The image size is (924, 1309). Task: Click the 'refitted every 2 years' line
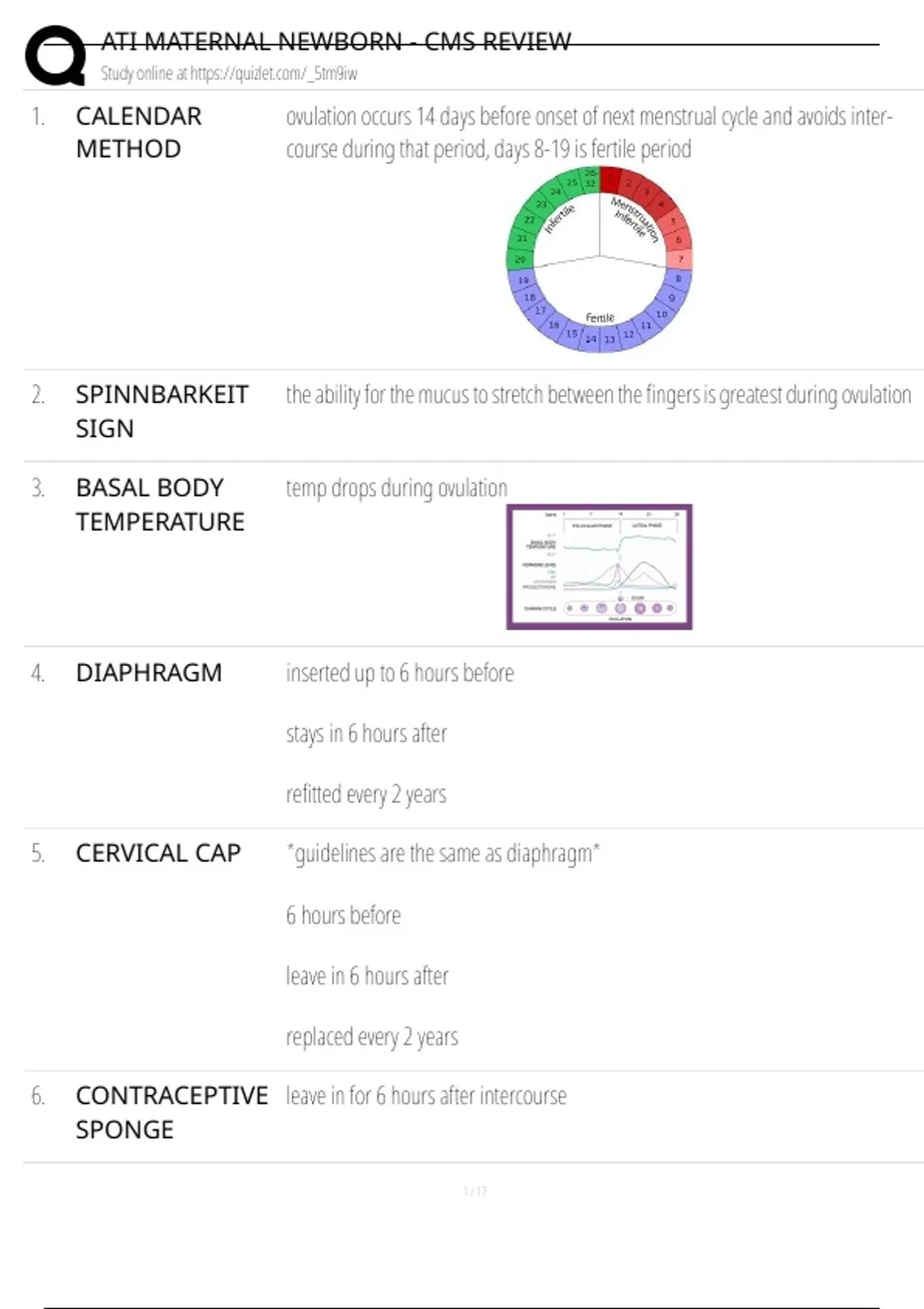(366, 794)
